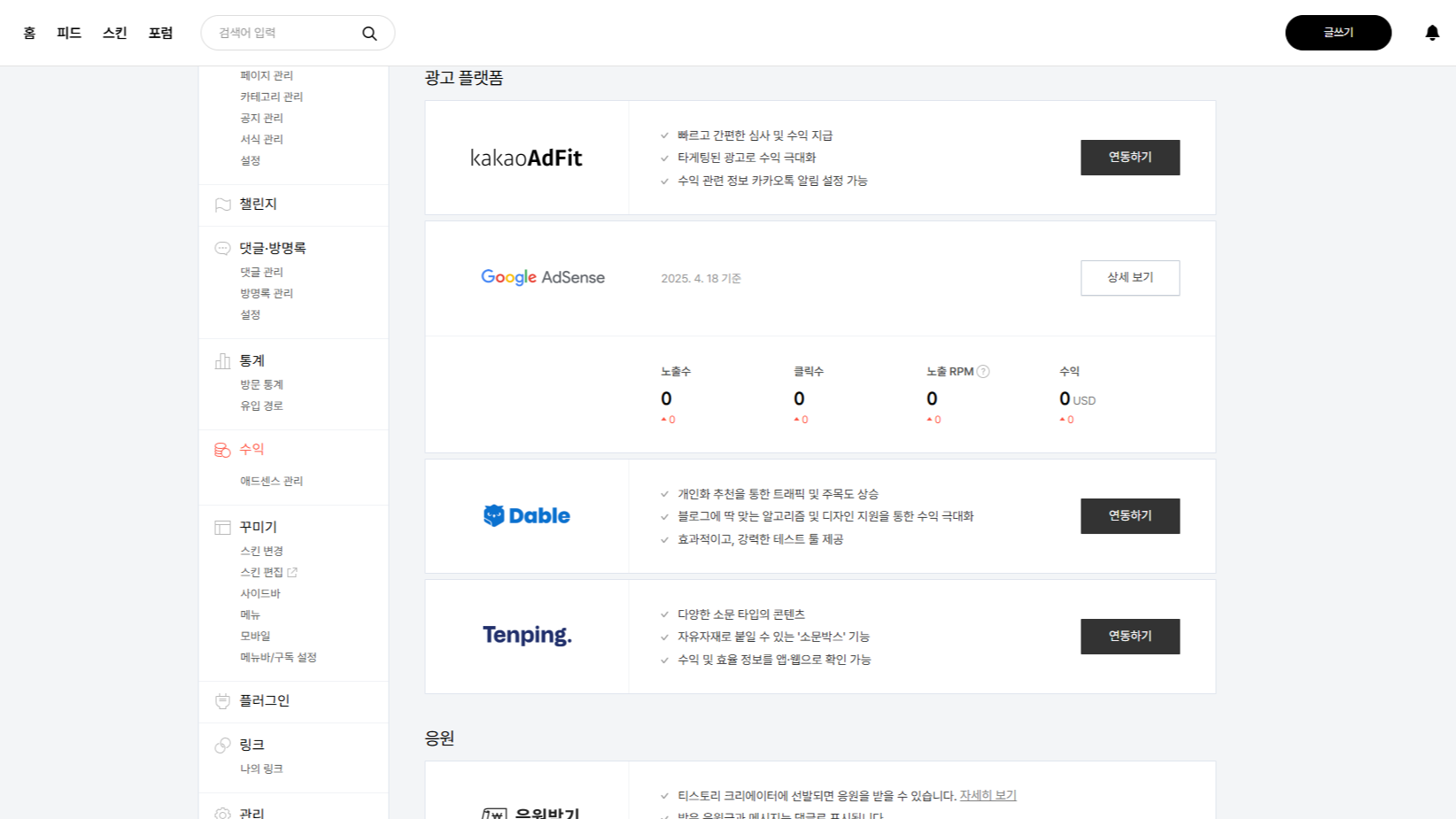
Task: Select 꾸미기 section heading
Action: pos(259,528)
